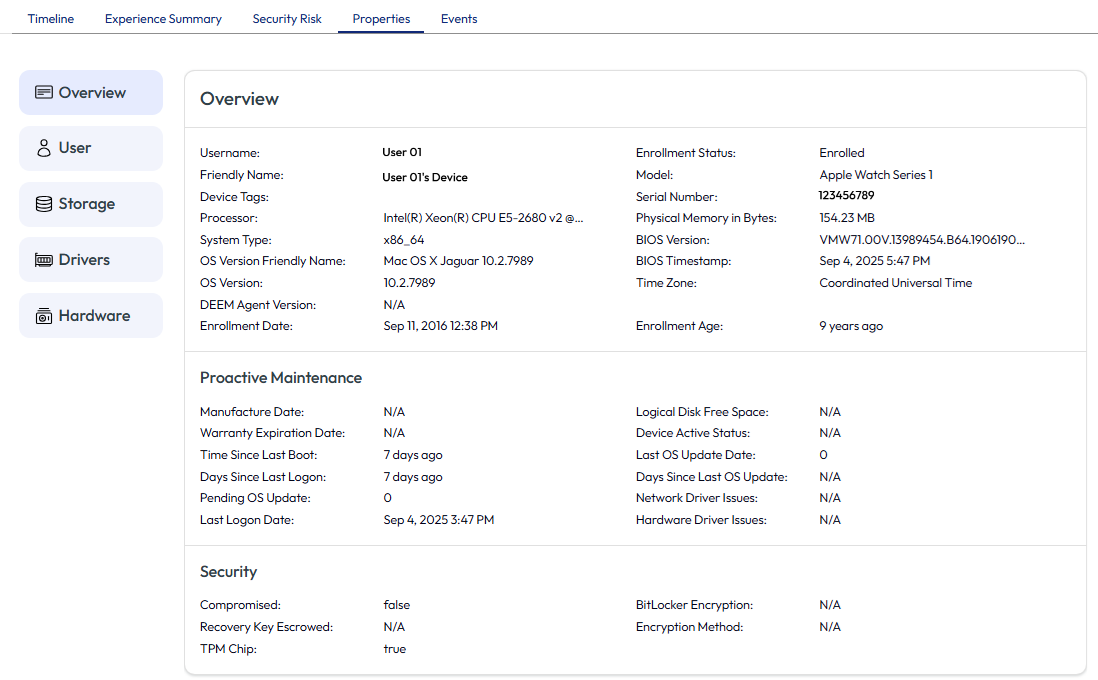The width and height of the screenshot is (1098, 680).
Task: Click the Security section heading
Action: click(228, 571)
